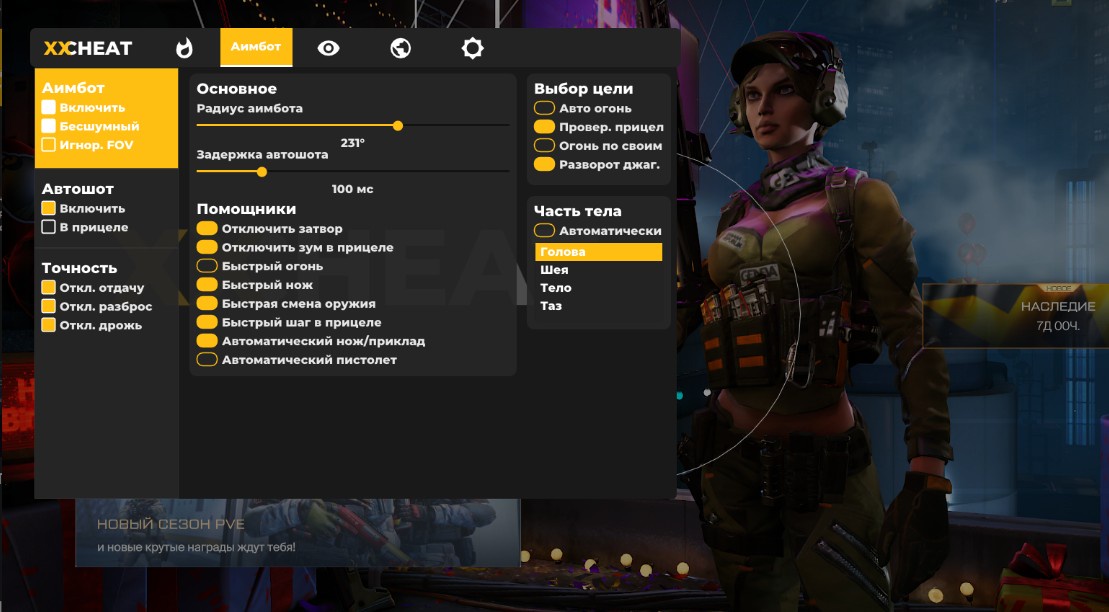
Task: Toggle the Провер. прицел switch
Action: tap(545, 127)
